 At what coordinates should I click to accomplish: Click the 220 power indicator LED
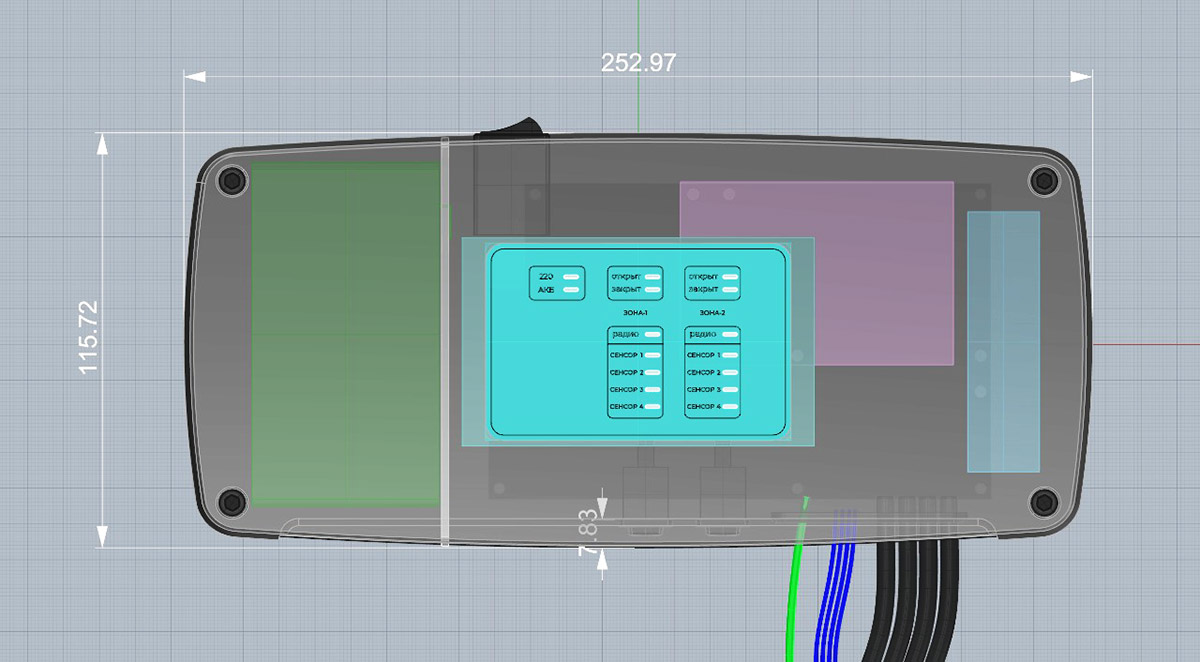572,276
